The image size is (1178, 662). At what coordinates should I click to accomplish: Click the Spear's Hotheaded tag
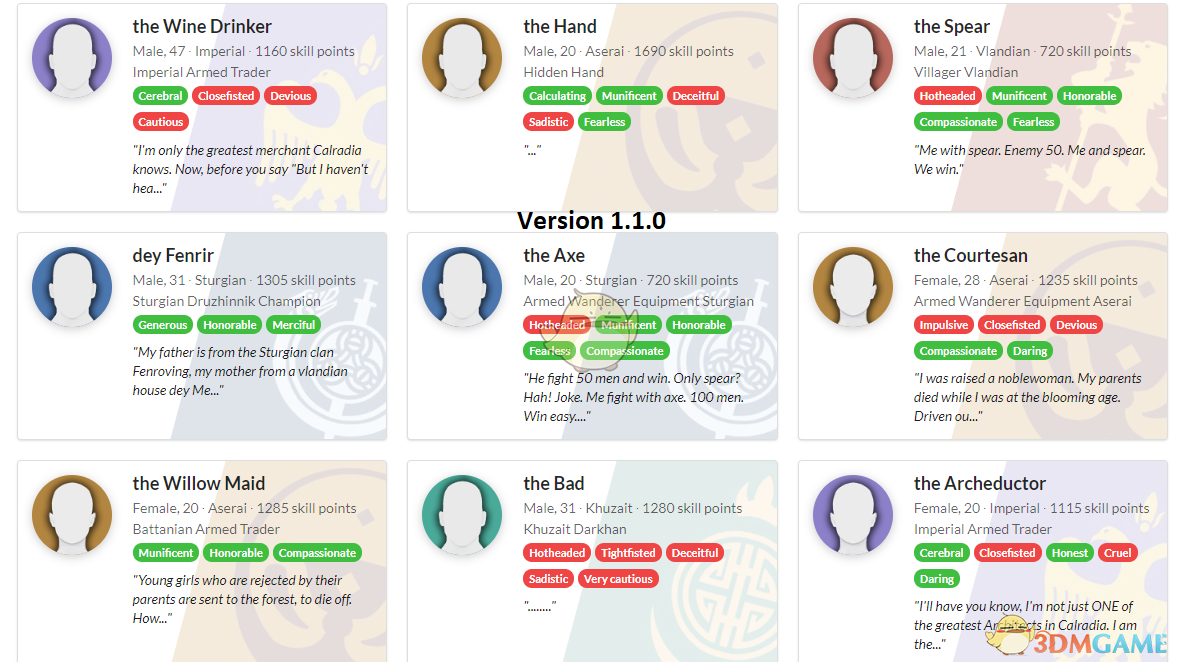pyautogui.click(x=947, y=96)
